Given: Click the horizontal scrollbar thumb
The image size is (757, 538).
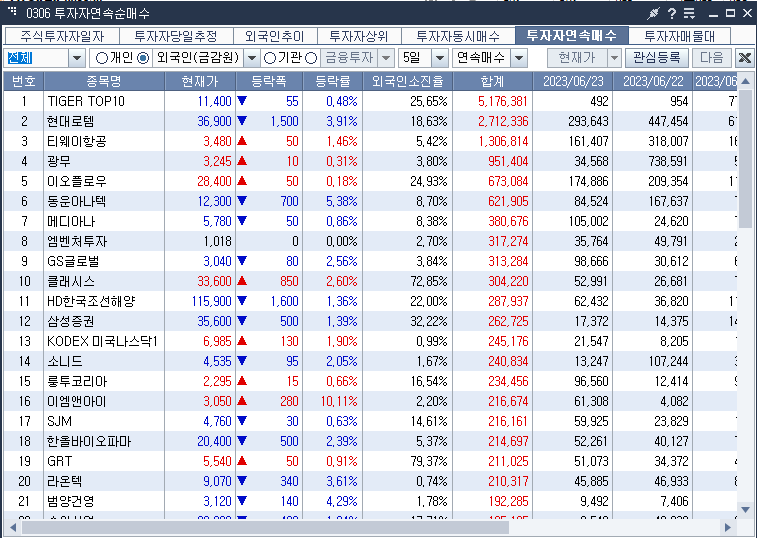Looking at the screenshot, I should click(x=265, y=527).
